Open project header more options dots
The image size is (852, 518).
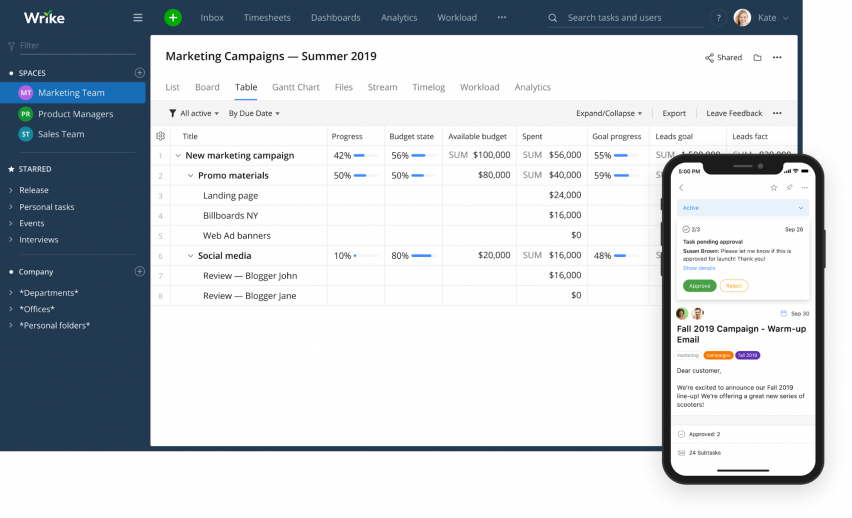(777, 58)
